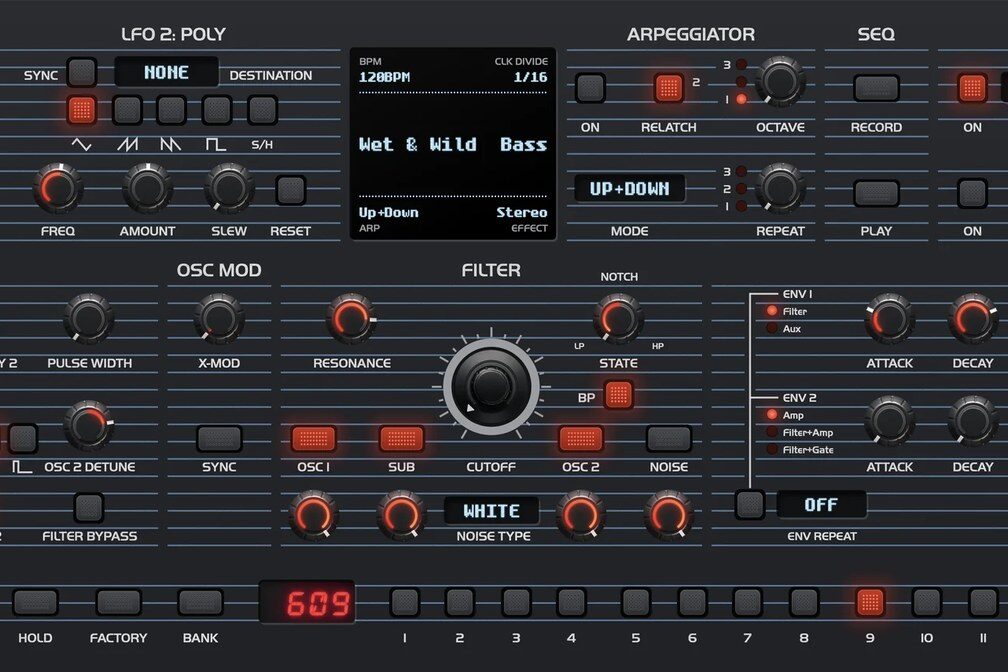This screenshot has height=672, width=1008.
Task: Click the ENV 2 ATTACK knob
Action: pos(890,421)
